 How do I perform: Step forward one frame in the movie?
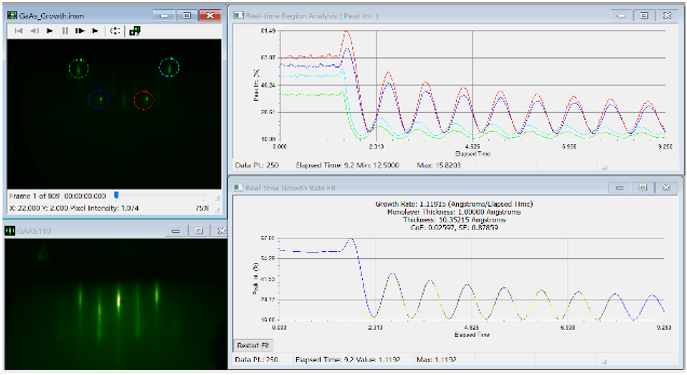point(80,31)
